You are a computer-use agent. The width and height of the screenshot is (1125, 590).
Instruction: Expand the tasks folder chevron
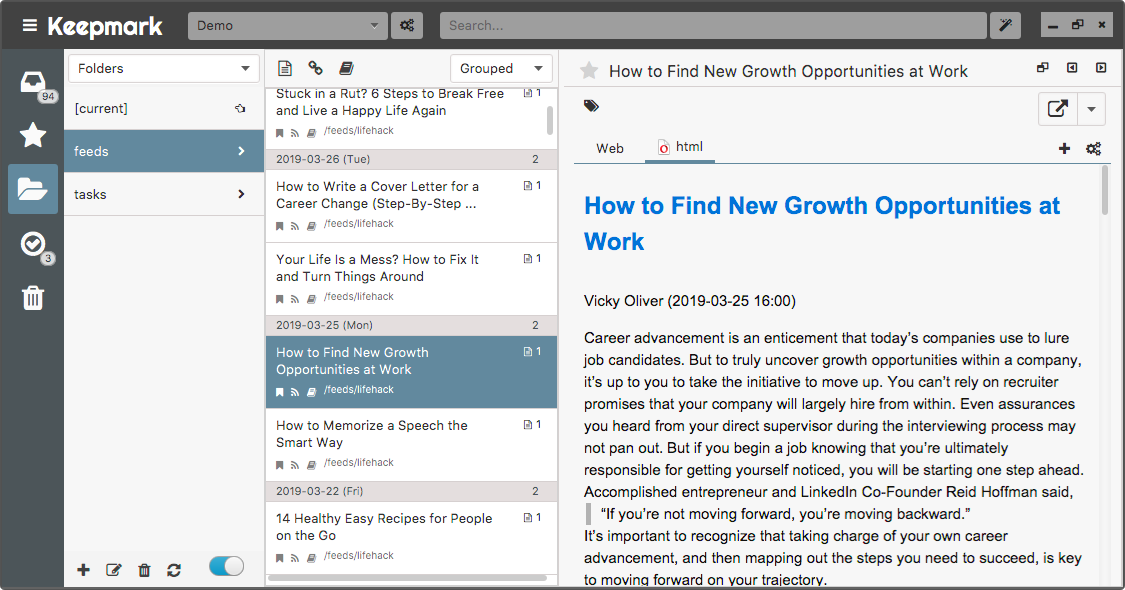tap(241, 194)
